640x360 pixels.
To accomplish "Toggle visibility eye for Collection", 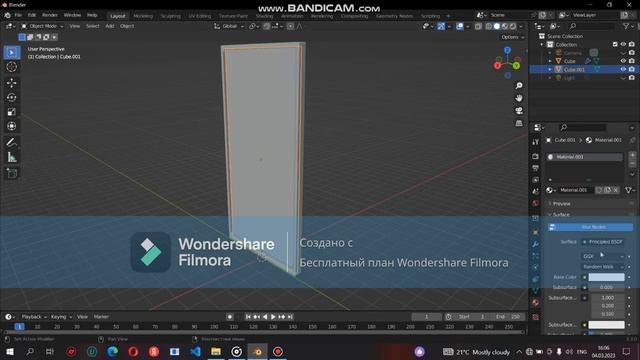I will click(623, 44).
